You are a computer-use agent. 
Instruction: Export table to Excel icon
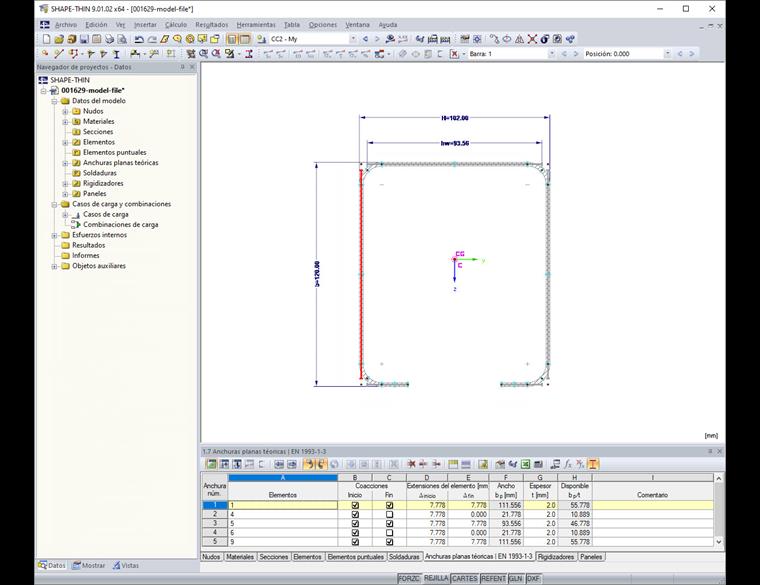point(525,464)
